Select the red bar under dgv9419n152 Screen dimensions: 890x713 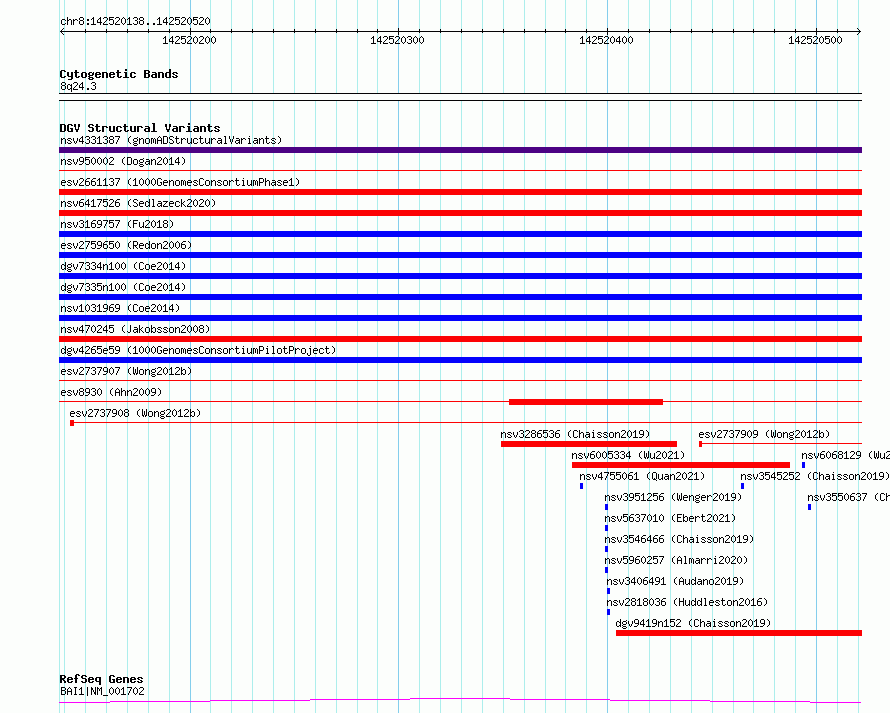point(739,633)
